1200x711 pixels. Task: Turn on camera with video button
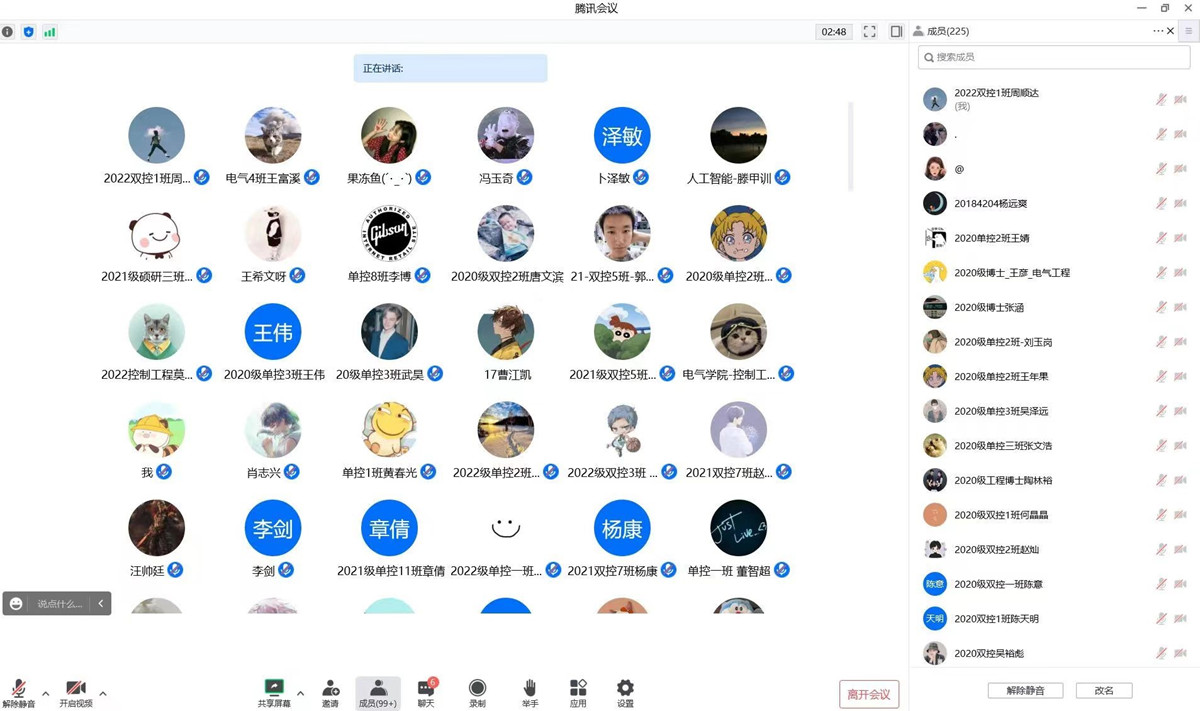(75, 691)
